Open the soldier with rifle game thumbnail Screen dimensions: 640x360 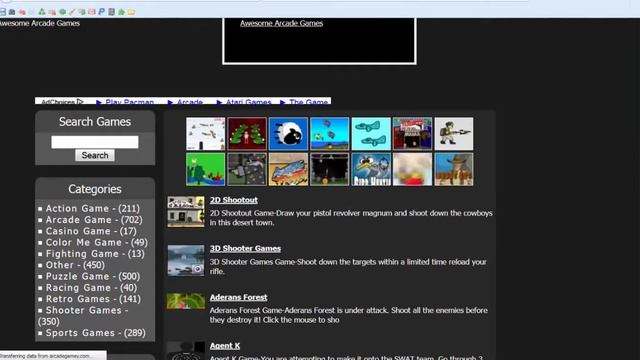[x=453, y=134]
